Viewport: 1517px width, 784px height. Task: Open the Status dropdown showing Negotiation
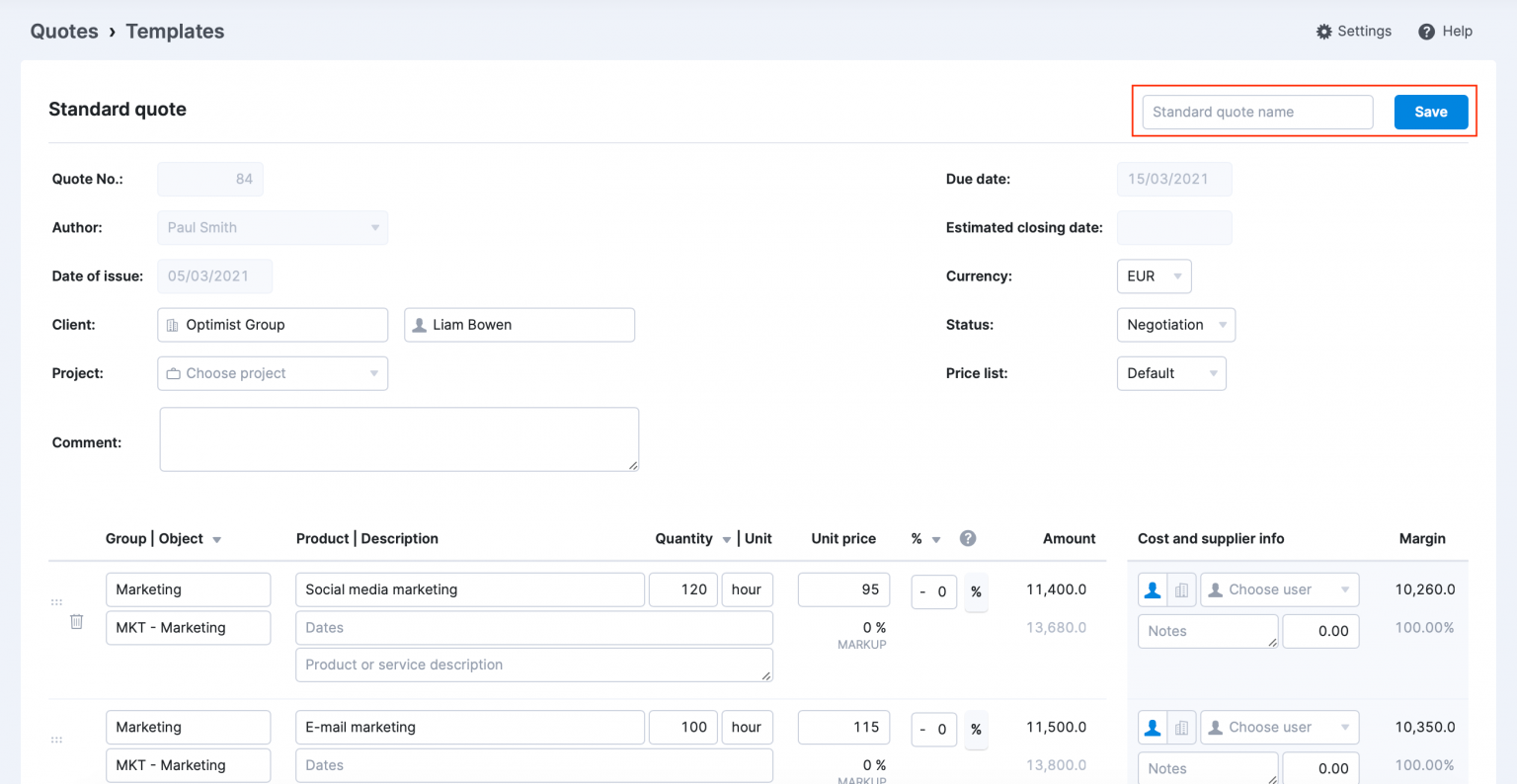[1175, 325]
